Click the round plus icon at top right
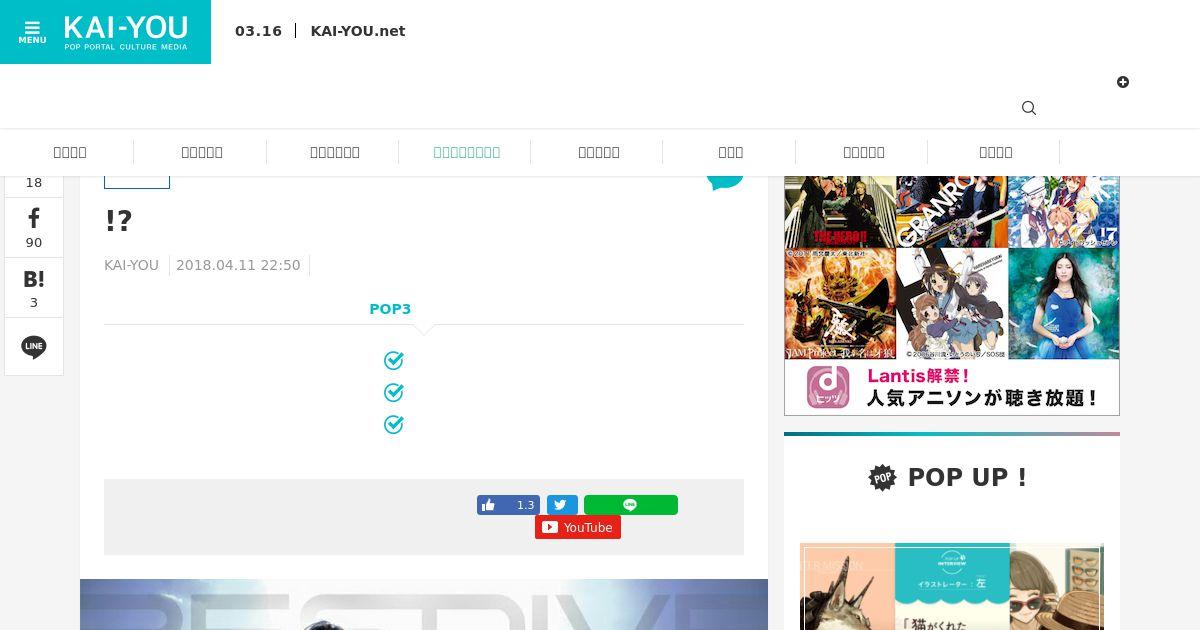1200x630 pixels. (1123, 82)
